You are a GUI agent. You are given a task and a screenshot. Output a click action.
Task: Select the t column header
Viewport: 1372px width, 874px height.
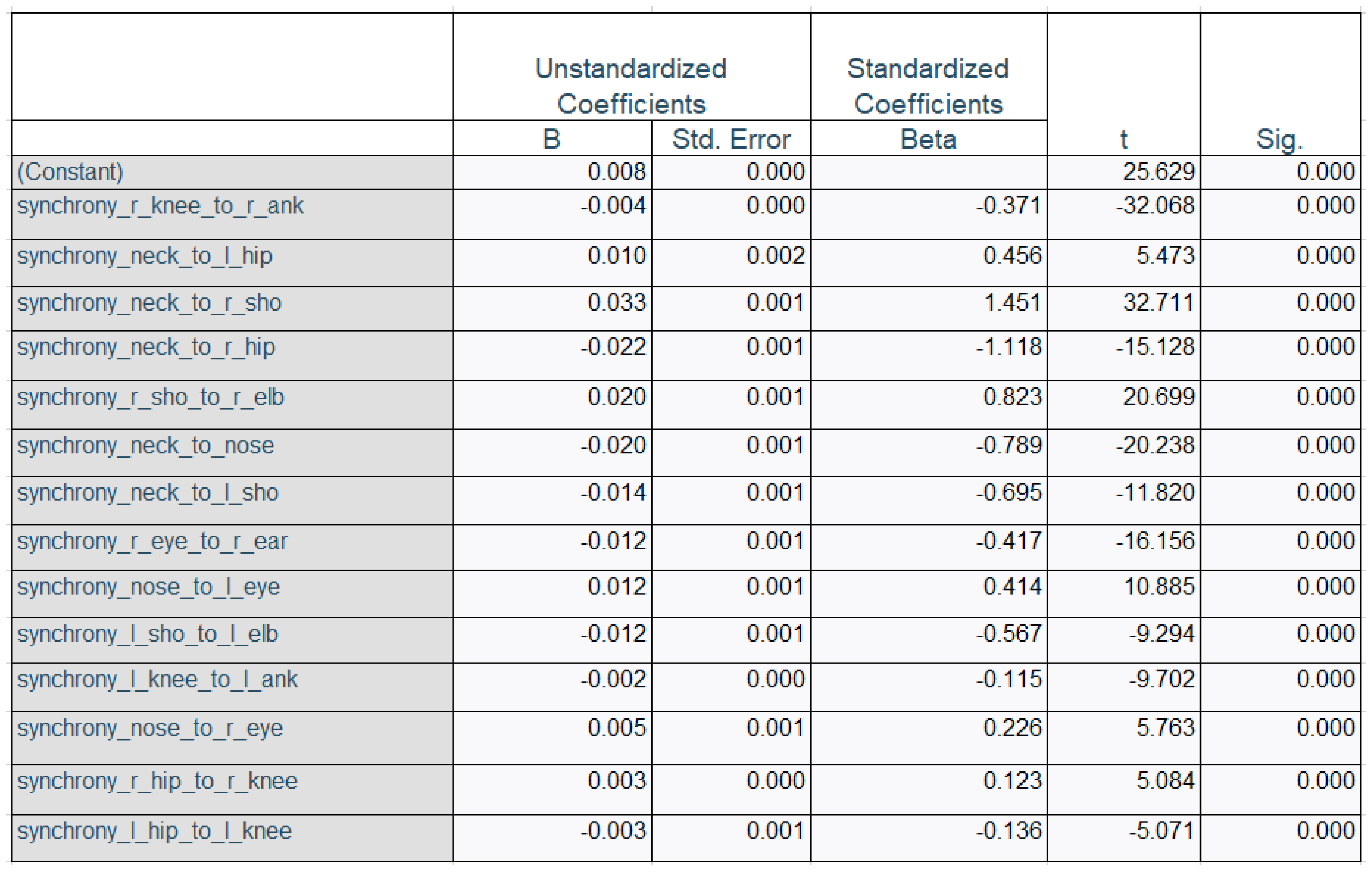click(1123, 140)
